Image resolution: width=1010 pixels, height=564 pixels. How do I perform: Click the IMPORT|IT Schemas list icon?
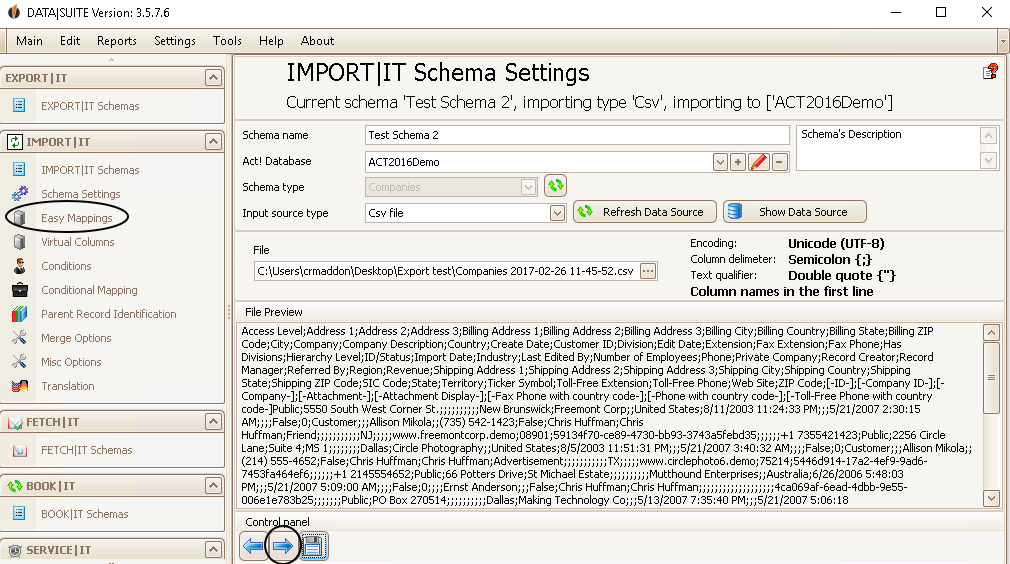pos(19,169)
